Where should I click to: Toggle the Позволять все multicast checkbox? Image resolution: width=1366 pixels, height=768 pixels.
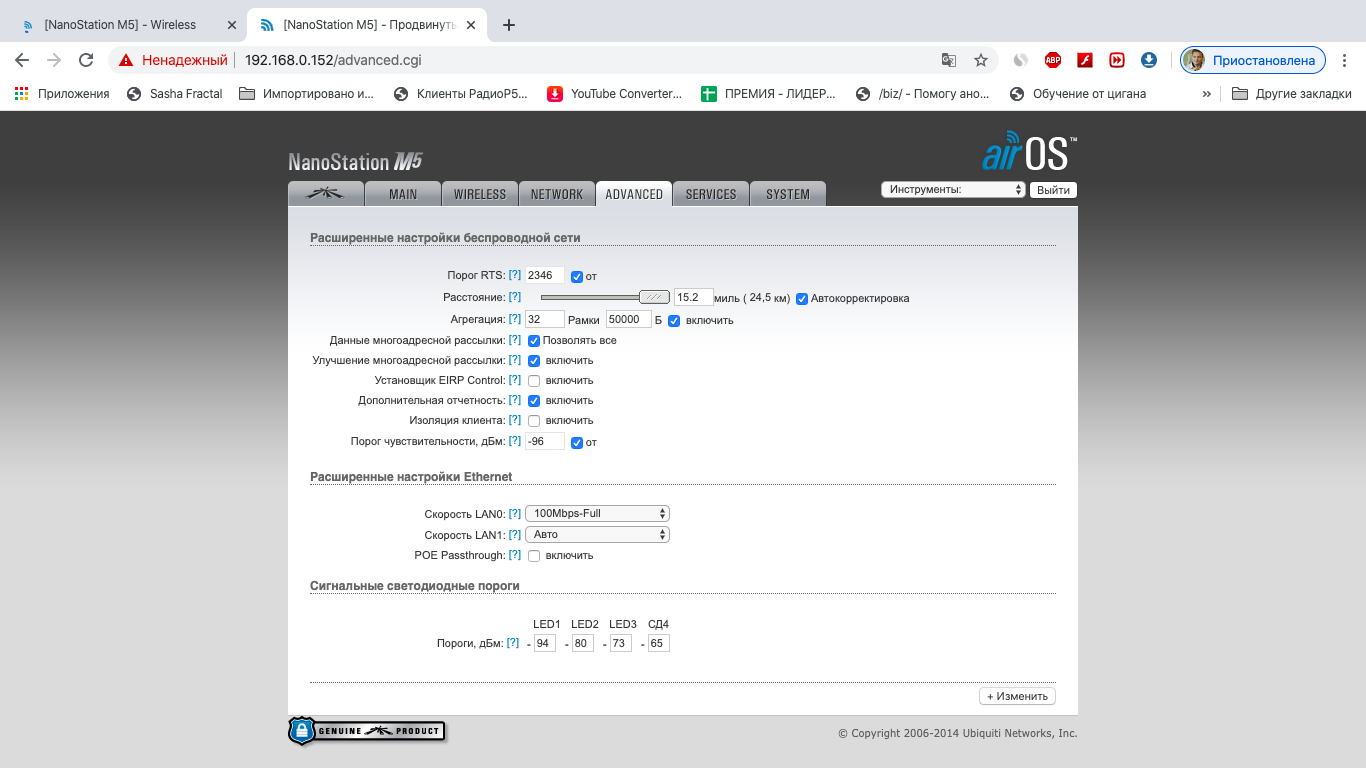pyautogui.click(x=534, y=341)
